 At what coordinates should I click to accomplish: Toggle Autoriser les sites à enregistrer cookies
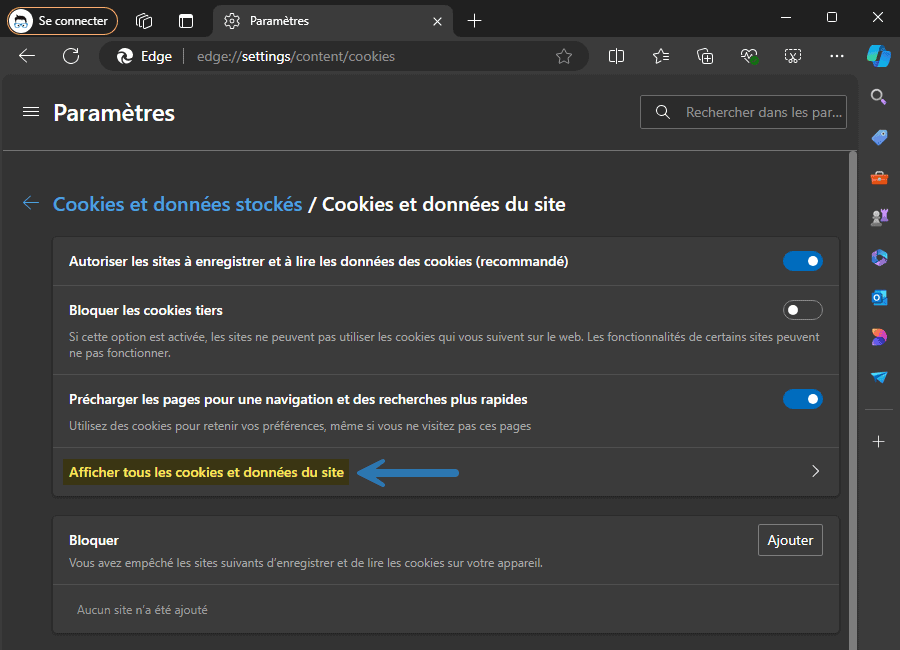tap(802, 261)
